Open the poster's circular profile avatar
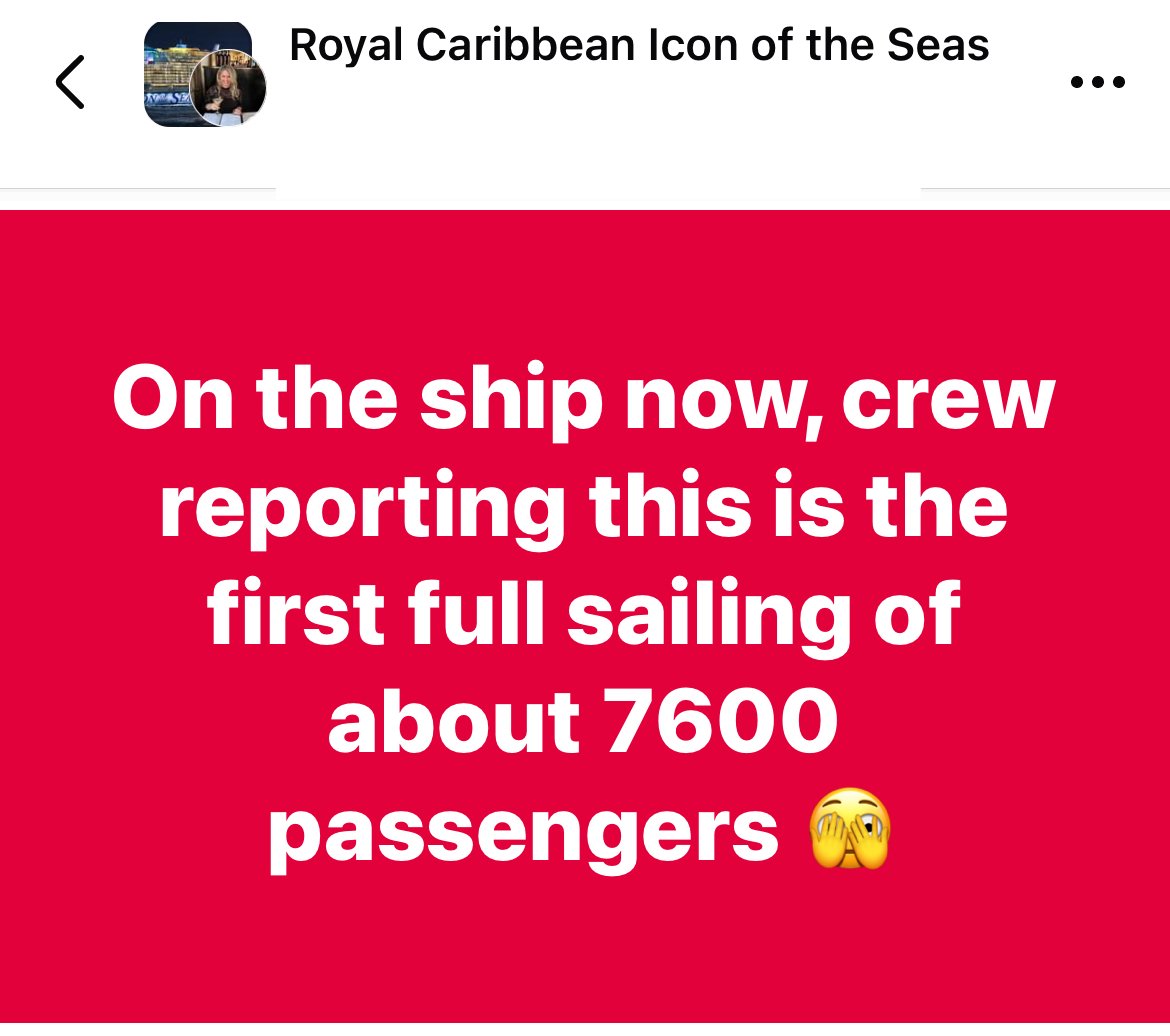Screen dimensions: 1170x1036 point(228,87)
